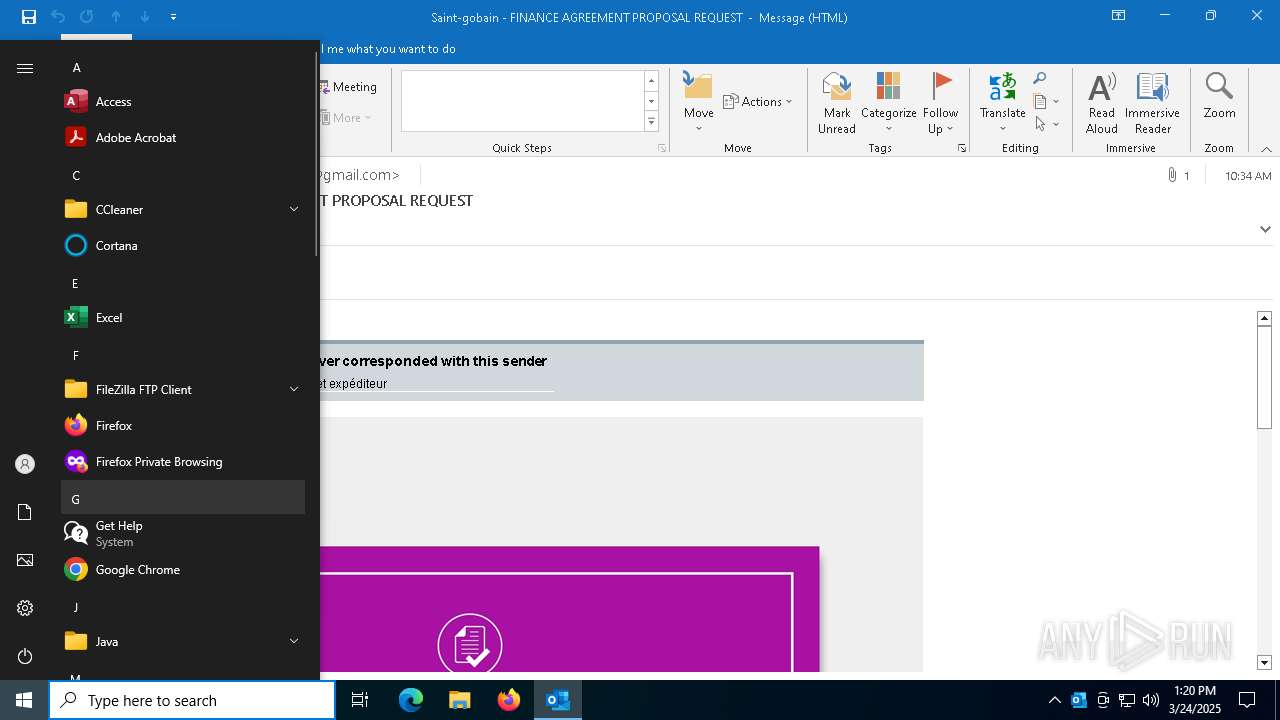The width and height of the screenshot is (1280, 720).
Task: Open Firefox from the Start menu list
Action: pos(183,425)
